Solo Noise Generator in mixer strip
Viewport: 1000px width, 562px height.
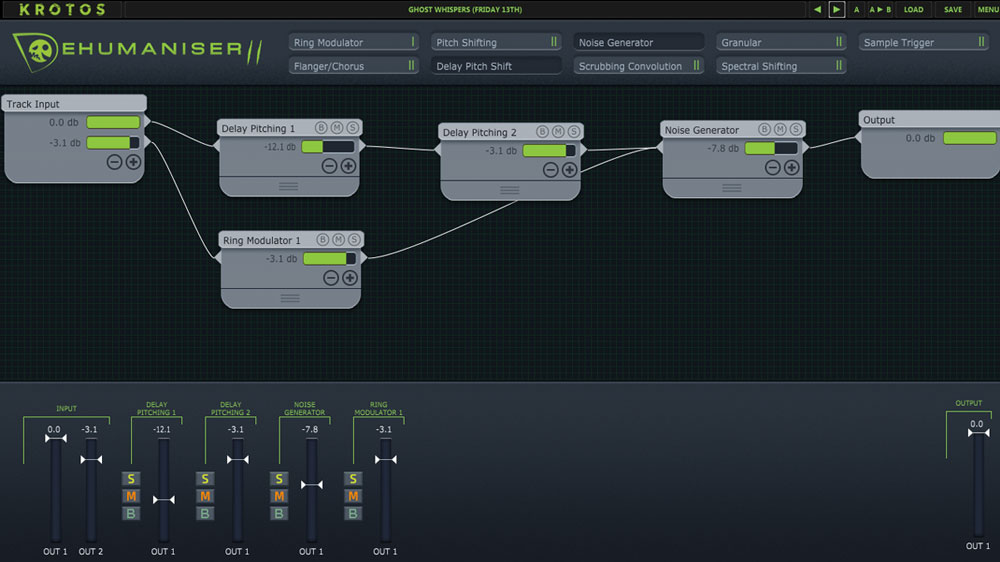[279, 479]
